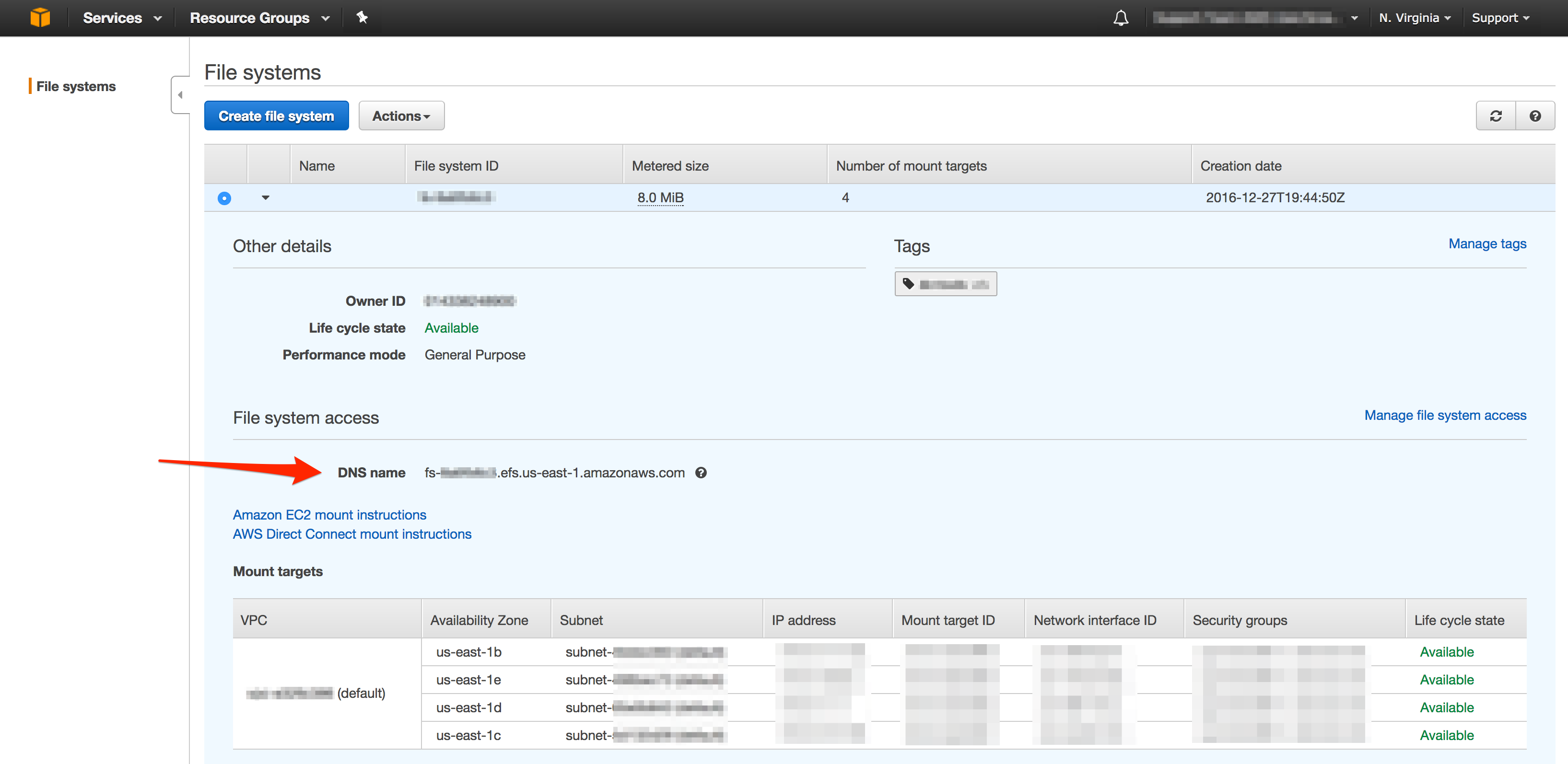Open help via question mark button
Image resolution: width=1568 pixels, height=764 pixels.
click(1534, 116)
